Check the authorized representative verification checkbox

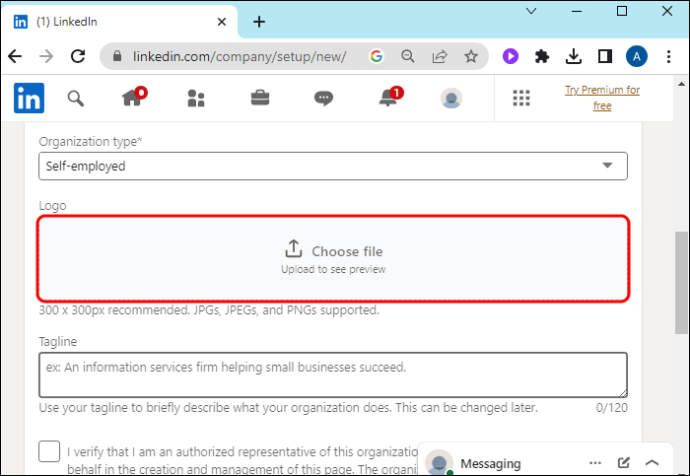point(49,451)
